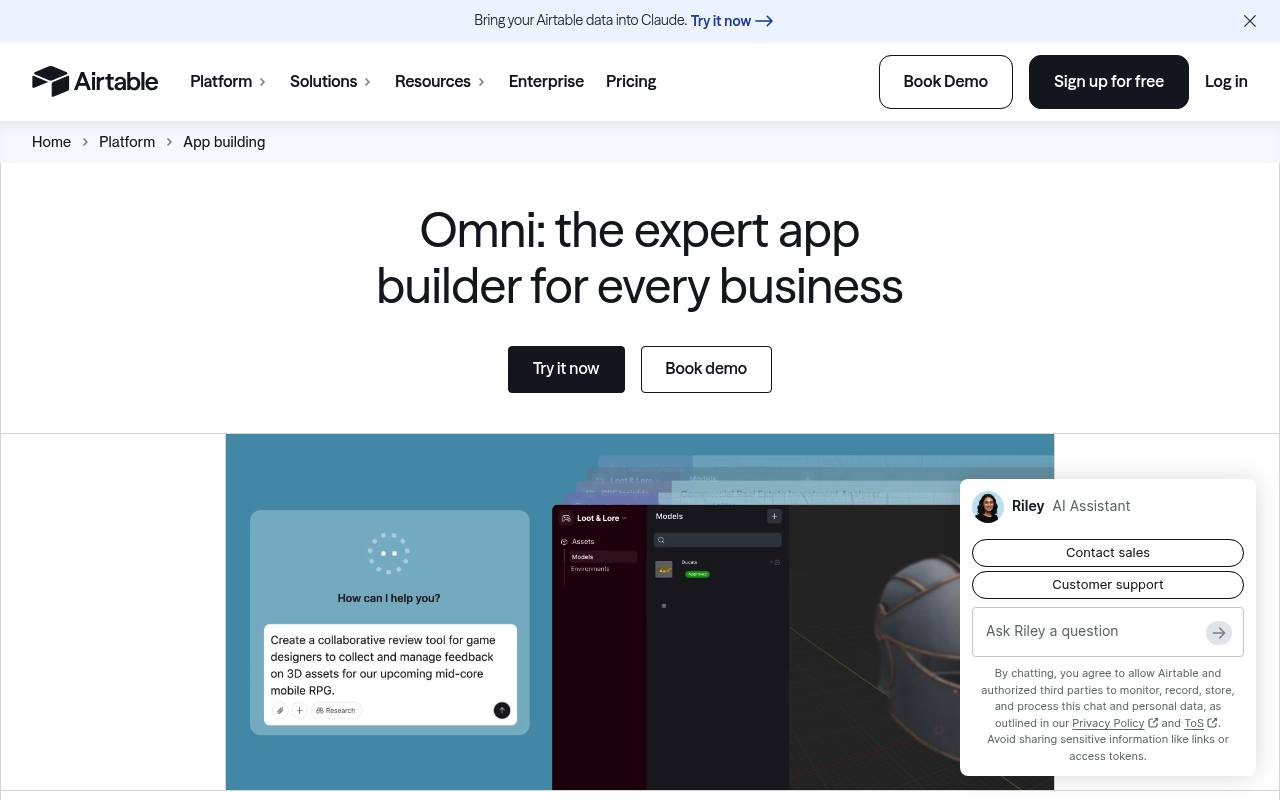Choose Contact sales in Riley chat
This screenshot has height=800, width=1280.
click(x=1108, y=553)
